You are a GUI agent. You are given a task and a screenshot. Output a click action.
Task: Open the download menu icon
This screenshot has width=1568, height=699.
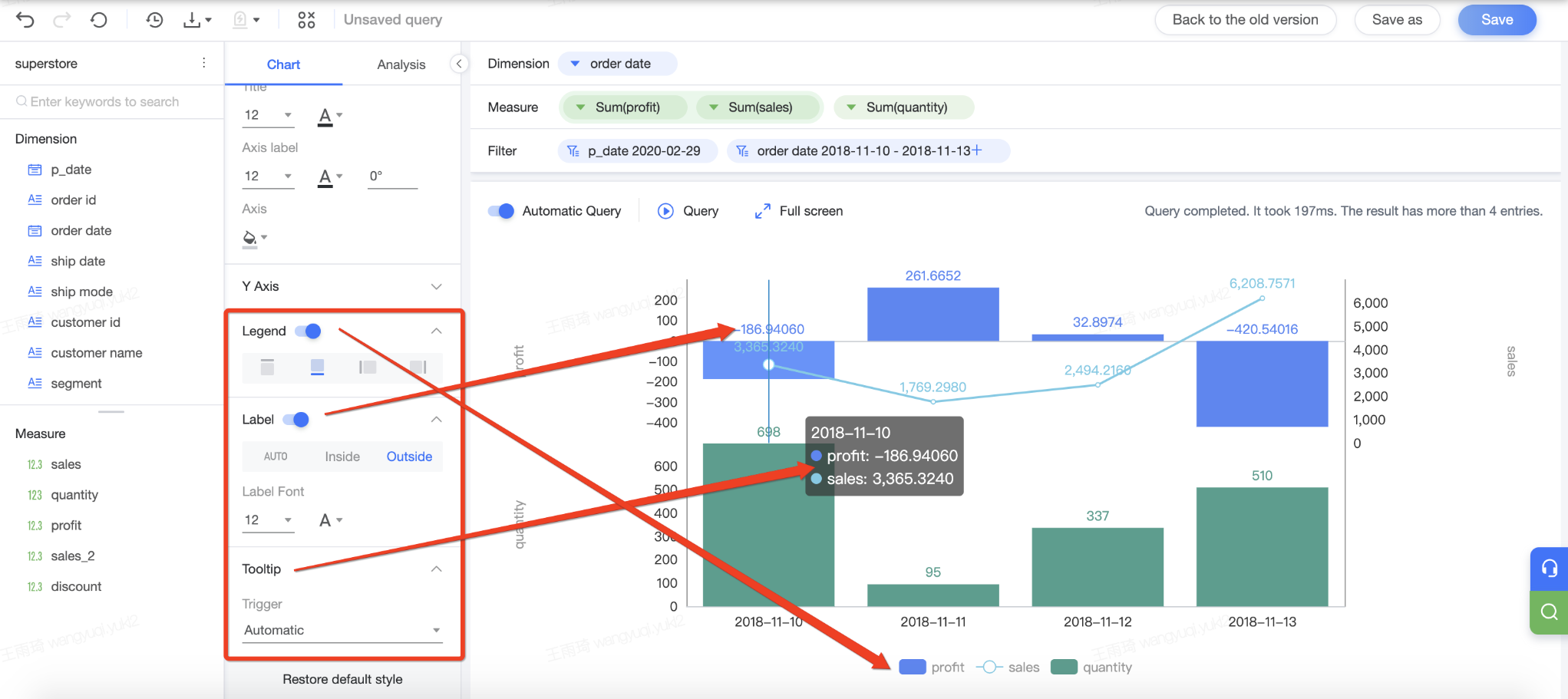pyautogui.click(x=196, y=20)
